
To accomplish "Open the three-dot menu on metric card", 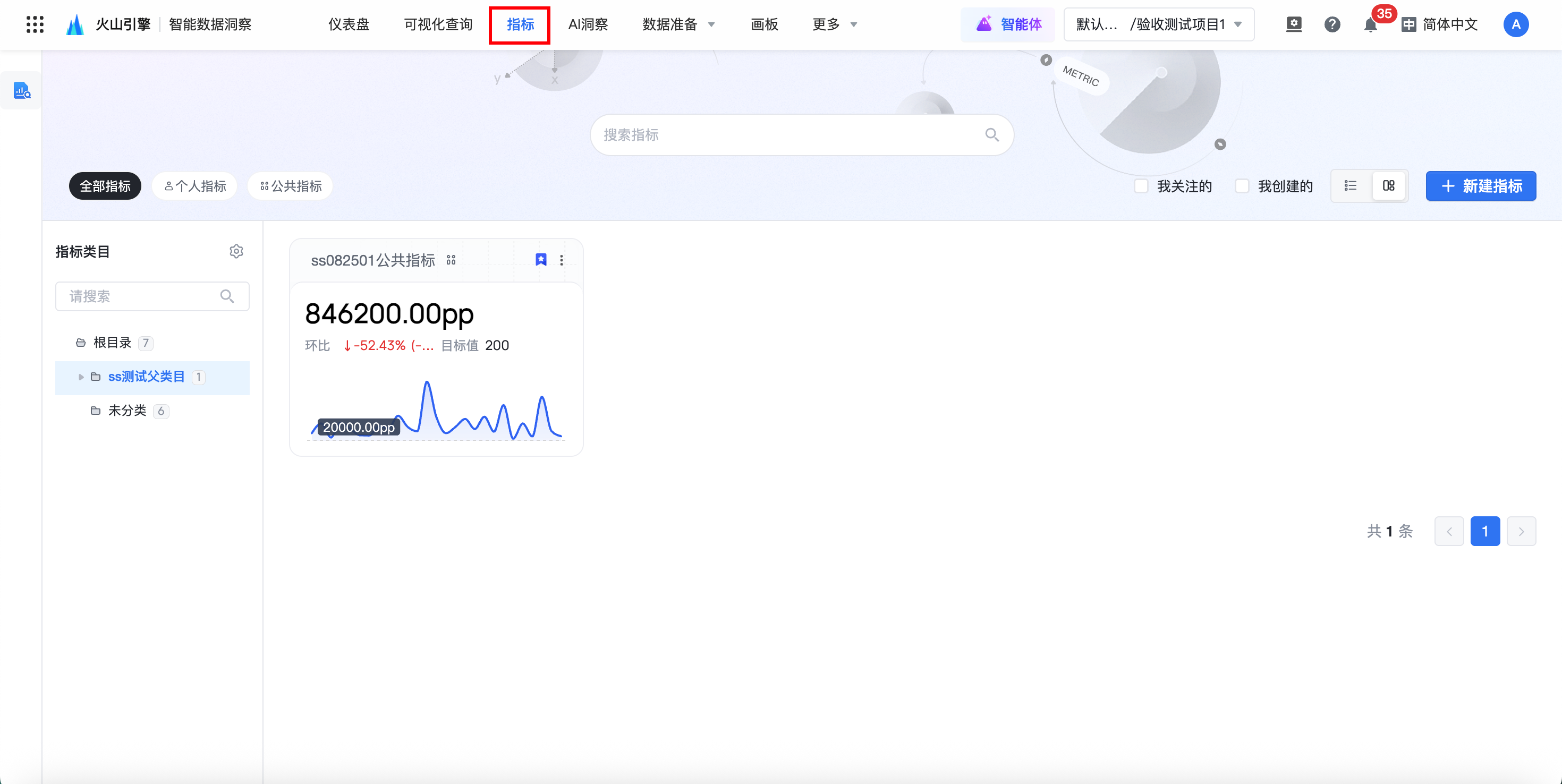I will (562, 260).
